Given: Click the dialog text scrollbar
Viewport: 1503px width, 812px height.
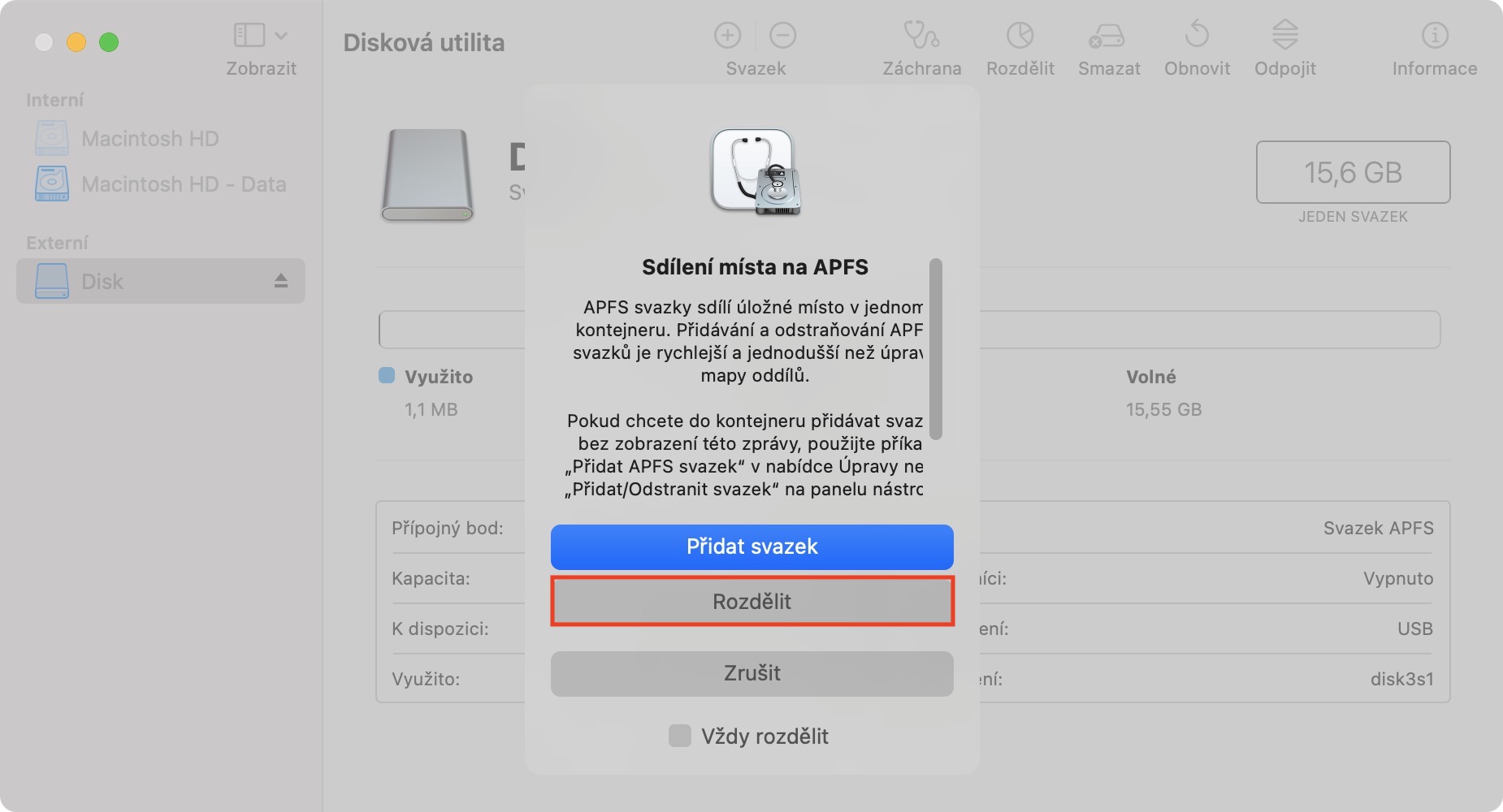Looking at the screenshot, I should (935, 349).
